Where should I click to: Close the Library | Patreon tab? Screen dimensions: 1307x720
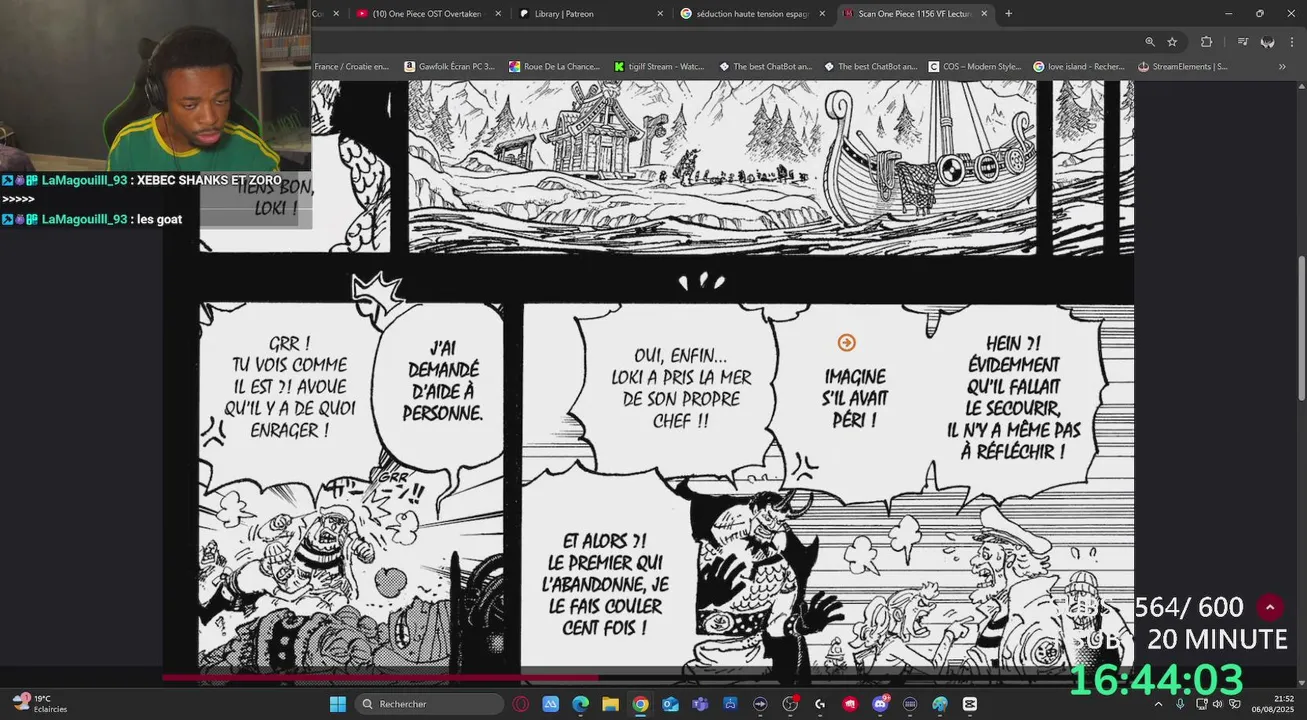(x=660, y=14)
